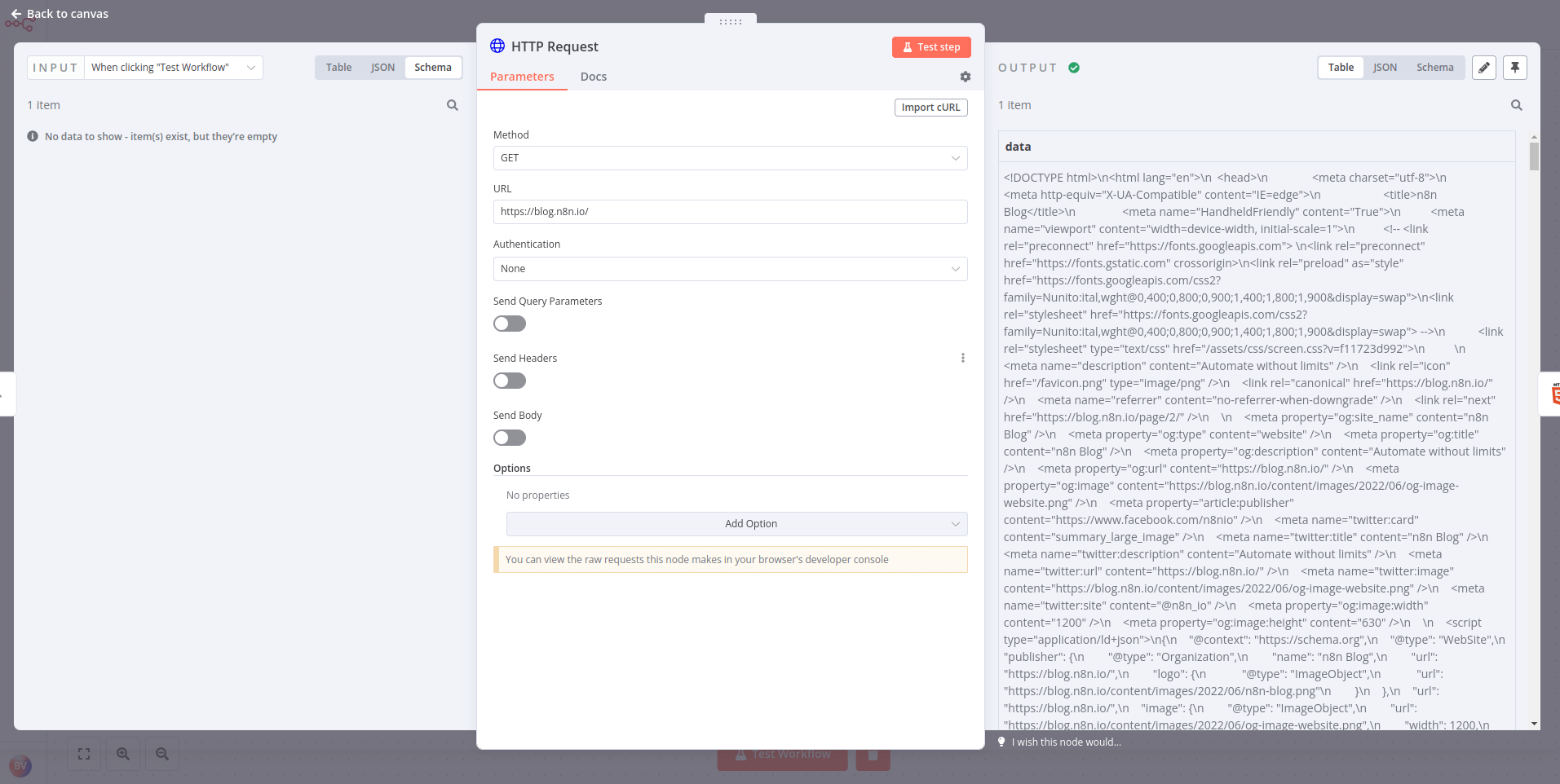Open node settings via the gear icon

(965, 77)
